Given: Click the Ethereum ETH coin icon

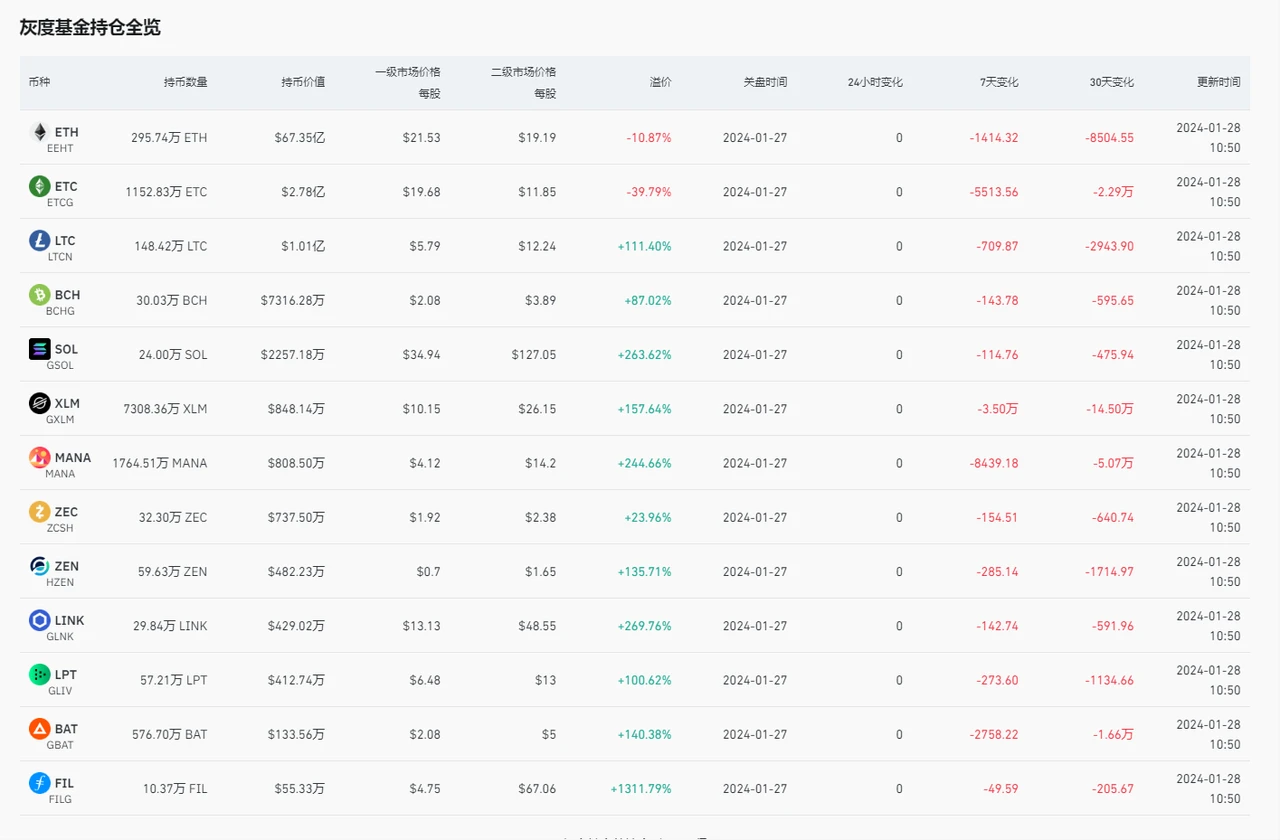Looking at the screenshot, I should (x=40, y=132).
